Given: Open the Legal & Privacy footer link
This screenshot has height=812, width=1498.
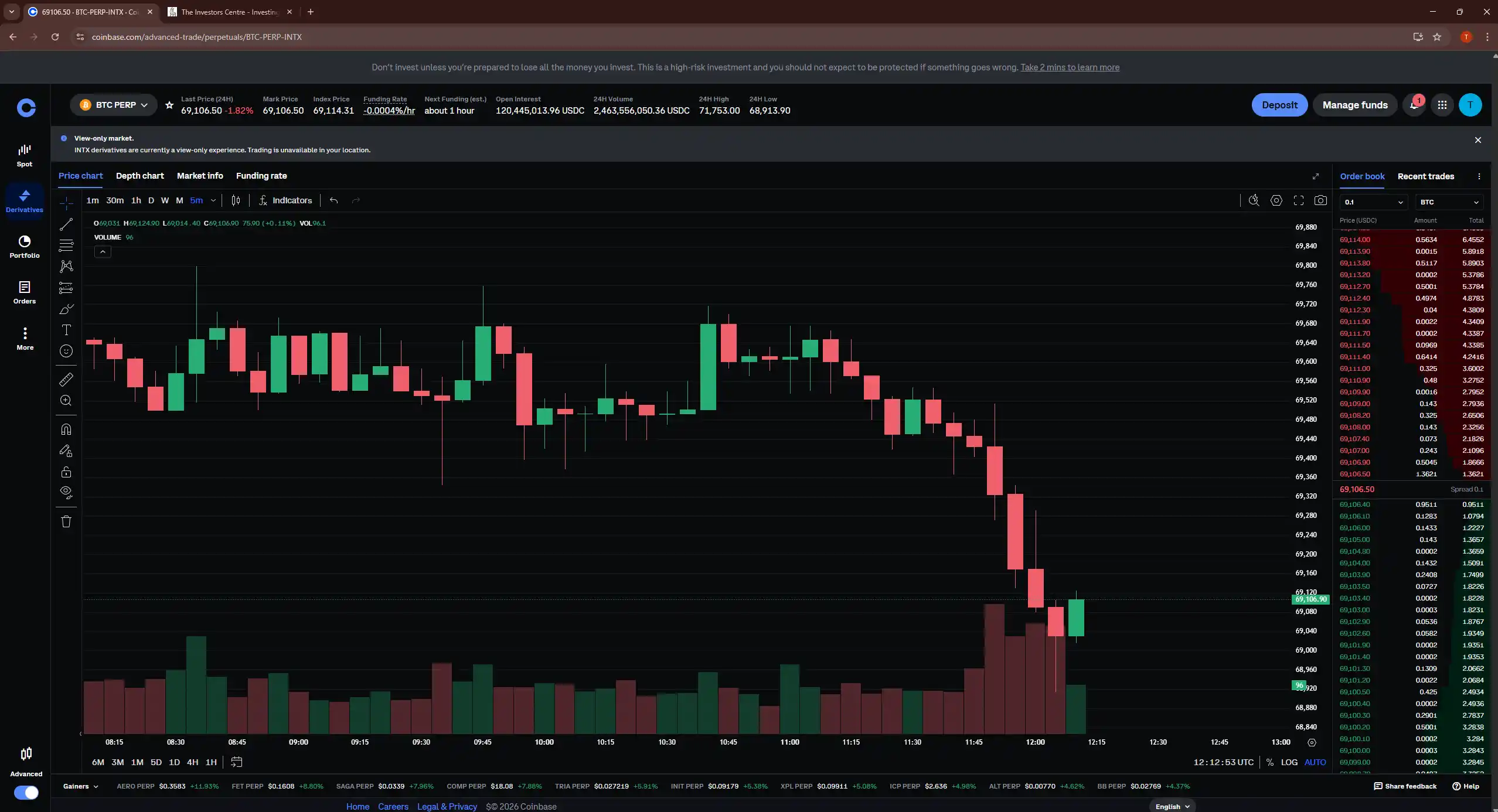Looking at the screenshot, I should pos(447,807).
